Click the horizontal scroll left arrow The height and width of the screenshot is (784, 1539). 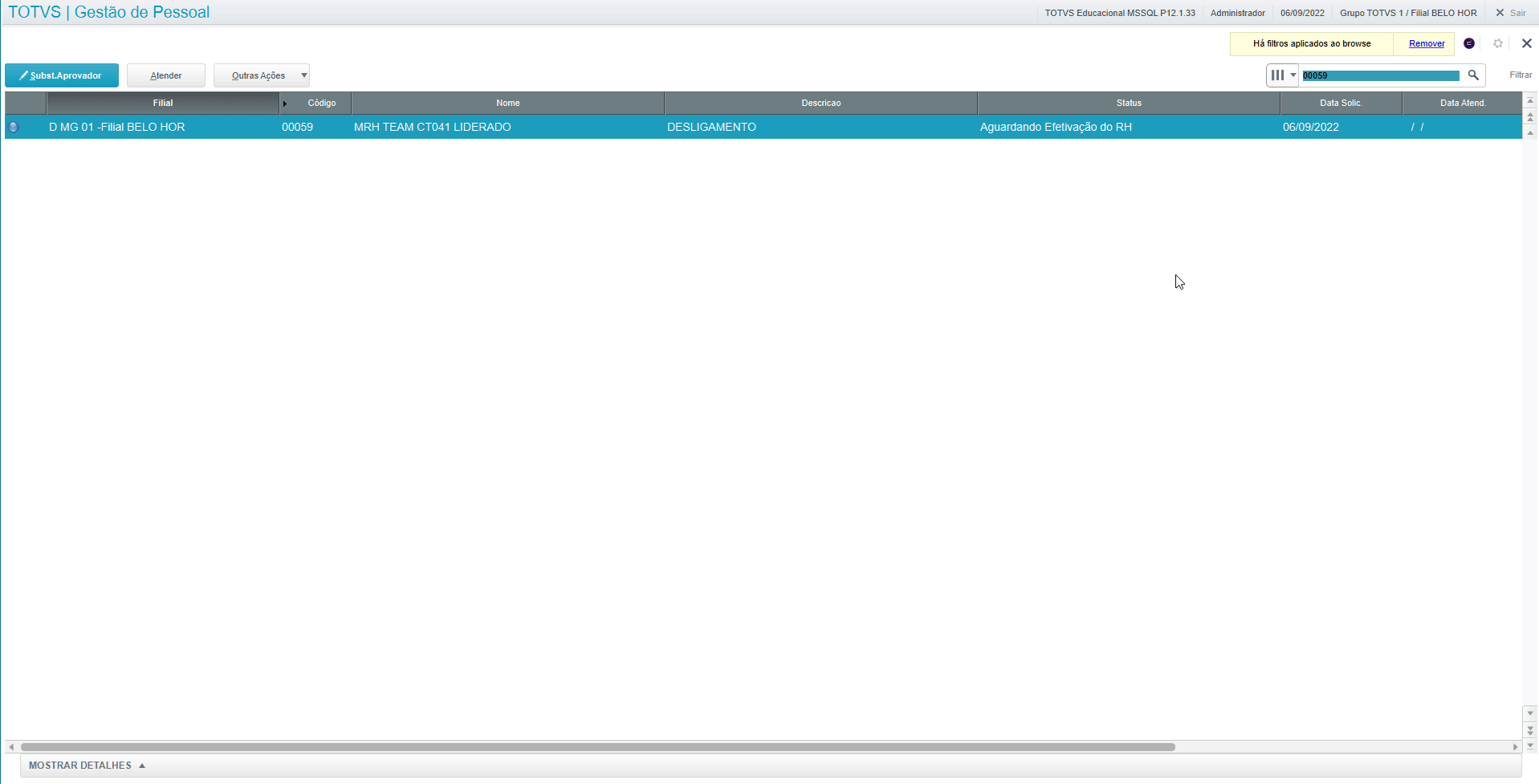(x=11, y=746)
